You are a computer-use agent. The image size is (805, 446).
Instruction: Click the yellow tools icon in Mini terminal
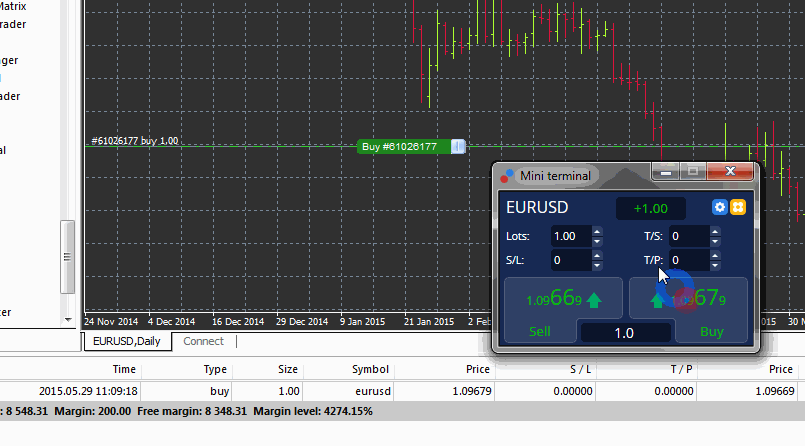point(737,207)
